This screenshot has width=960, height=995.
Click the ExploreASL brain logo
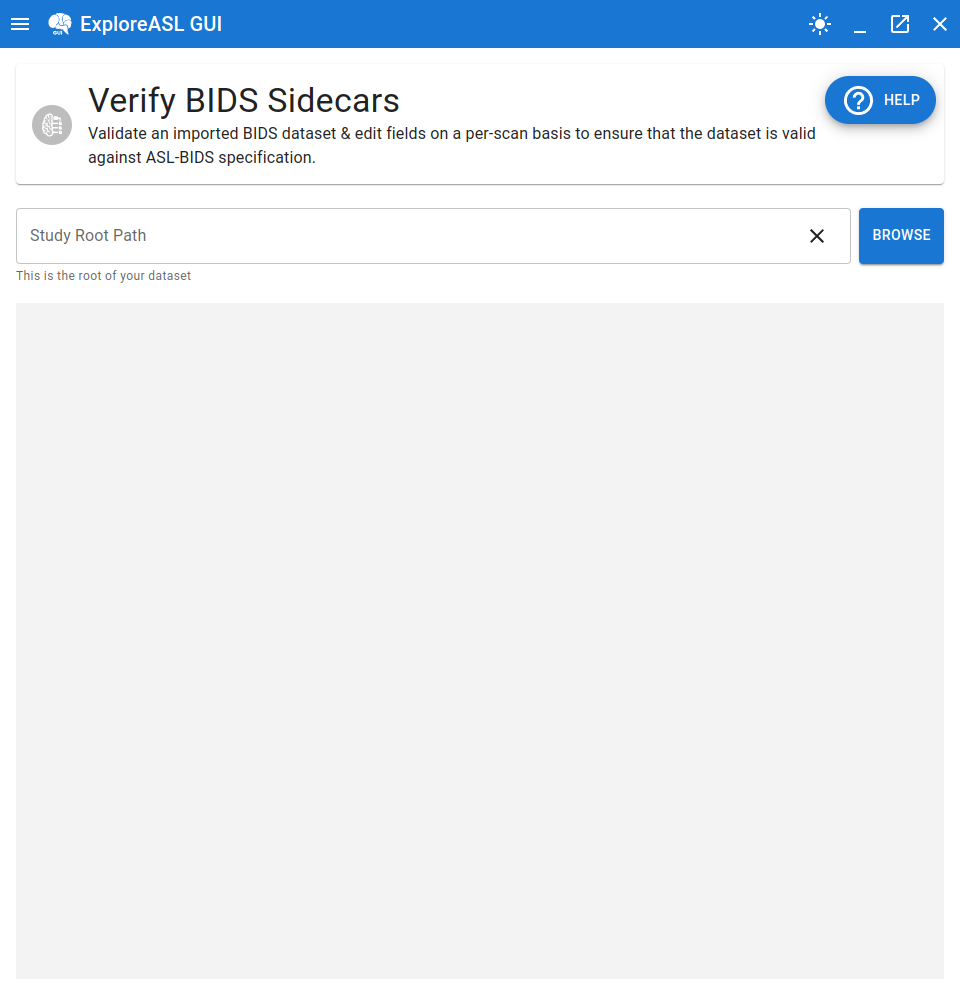tap(59, 24)
